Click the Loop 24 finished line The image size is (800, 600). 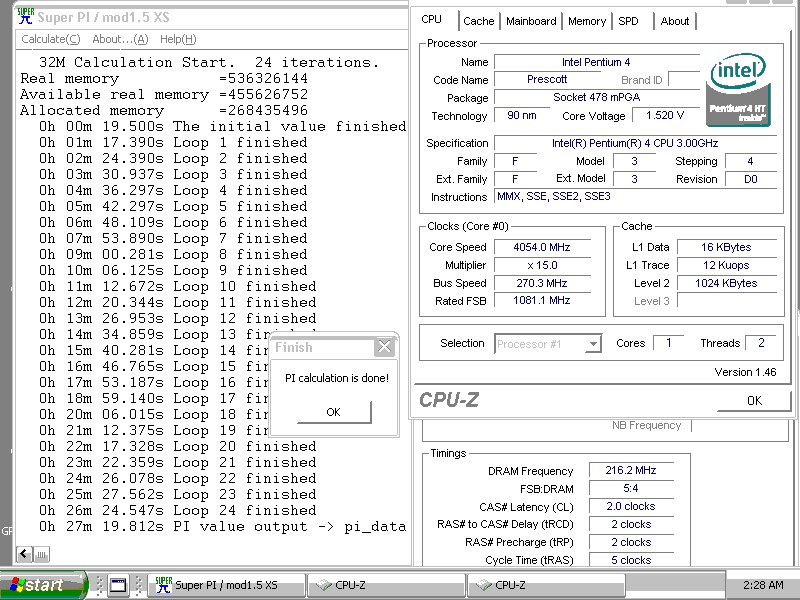(178, 511)
